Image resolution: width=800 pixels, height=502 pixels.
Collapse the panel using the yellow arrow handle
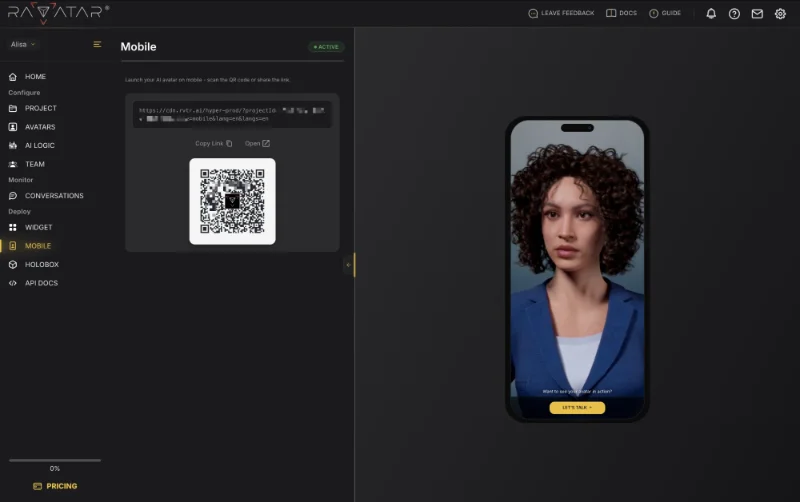[349, 265]
